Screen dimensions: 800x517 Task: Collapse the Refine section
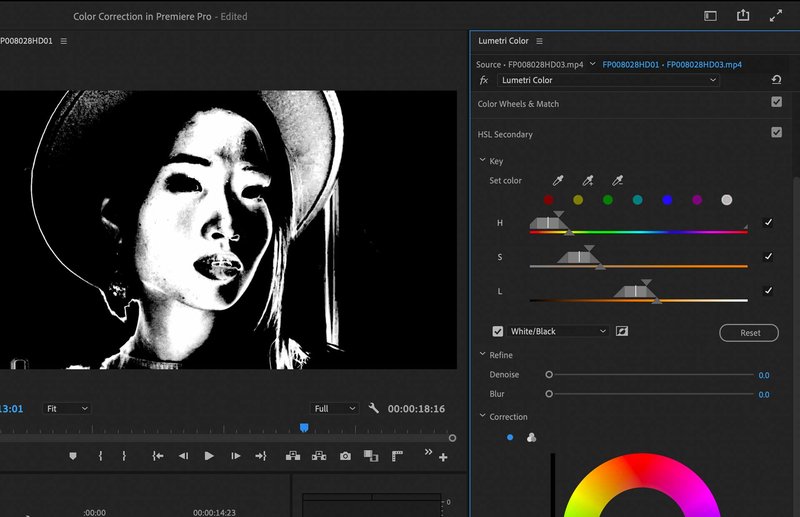click(482, 354)
